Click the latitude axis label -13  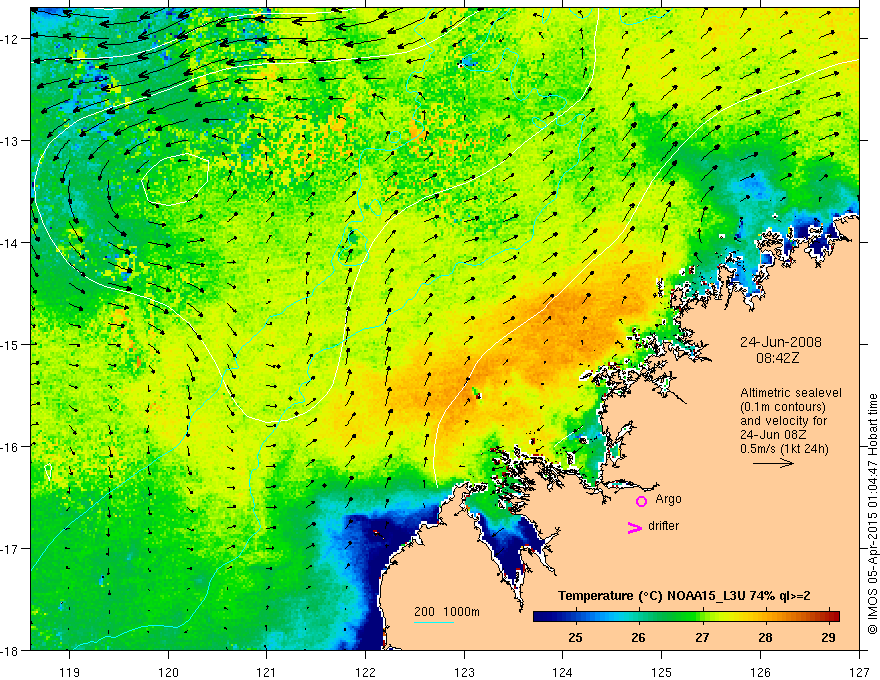pyautogui.click(x=11, y=141)
